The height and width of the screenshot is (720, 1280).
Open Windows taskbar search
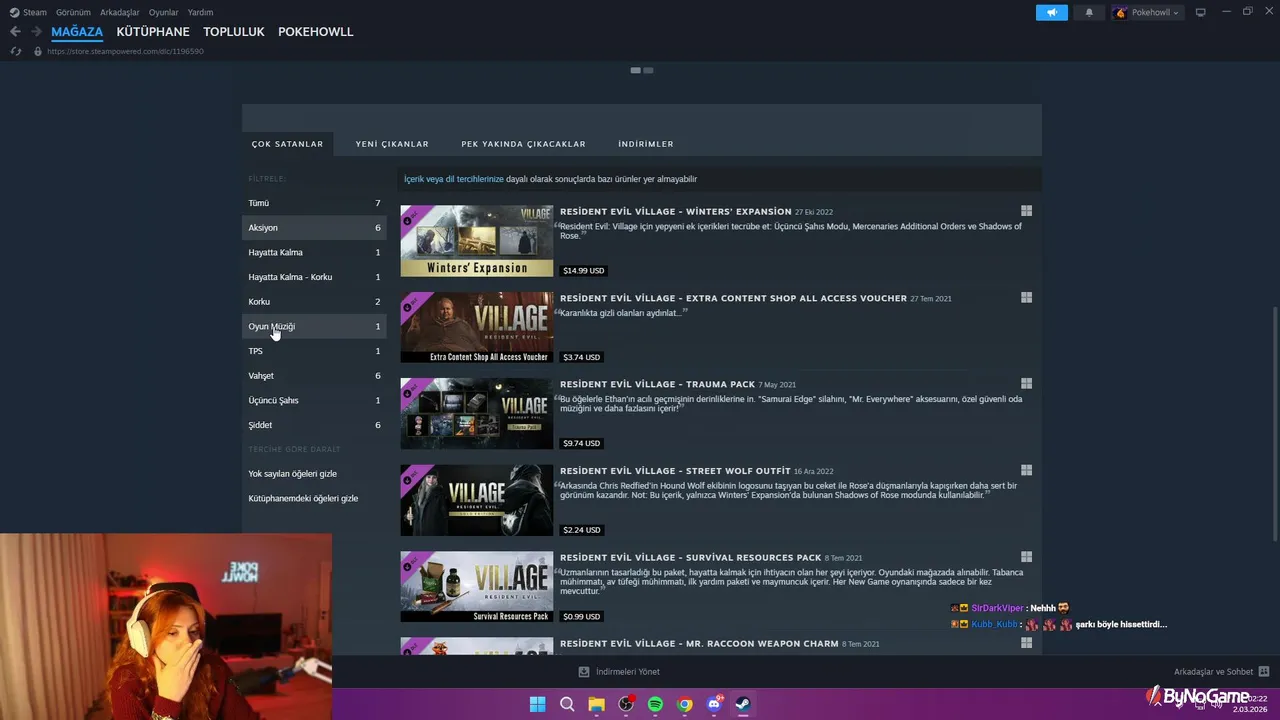pyautogui.click(x=567, y=704)
